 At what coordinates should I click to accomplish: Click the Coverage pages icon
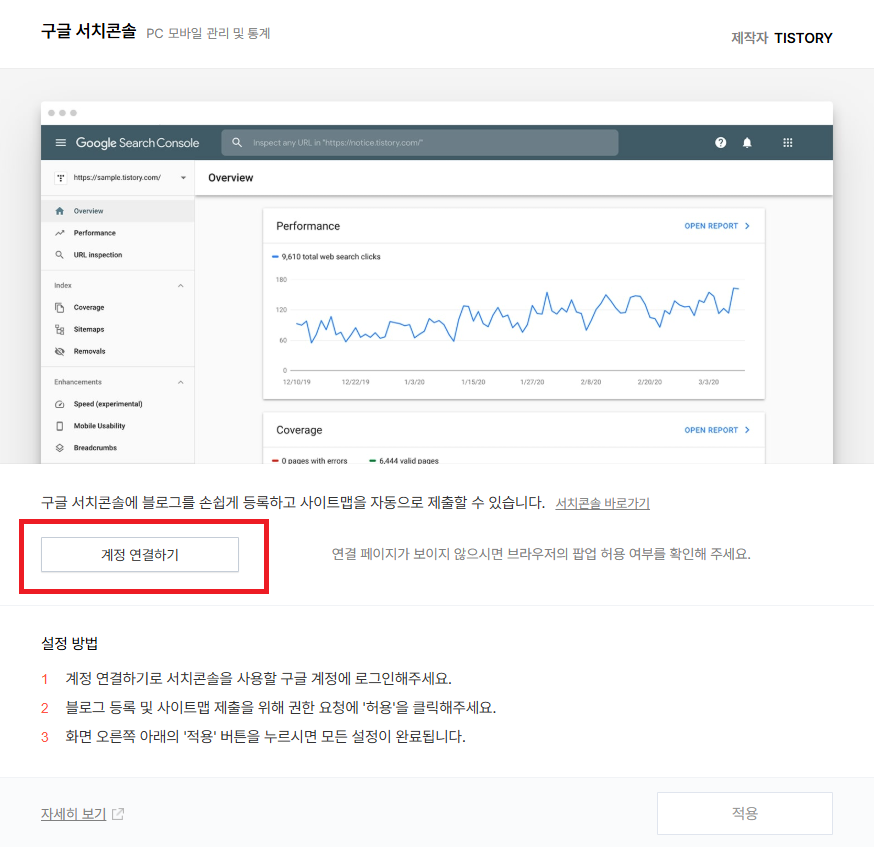(x=60, y=308)
